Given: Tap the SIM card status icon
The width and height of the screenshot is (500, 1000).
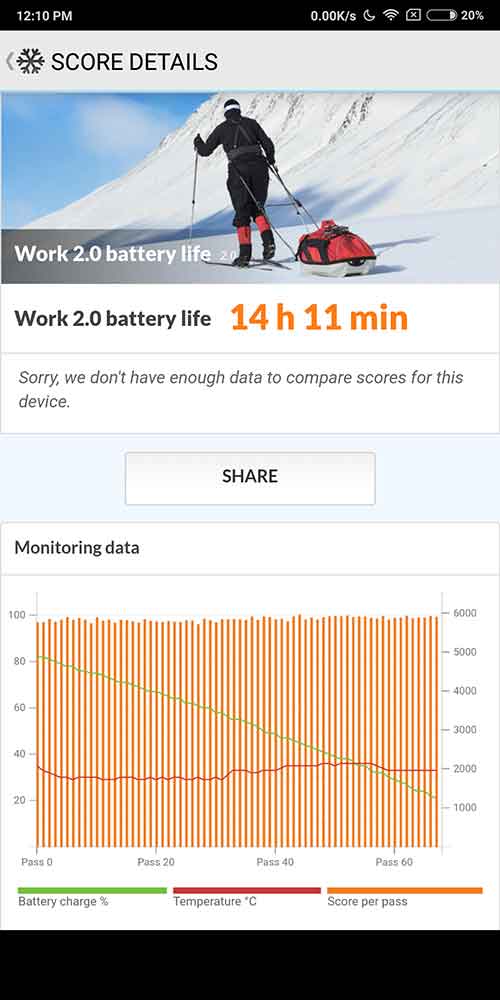Looking at the screenshot, I should 413,15.
